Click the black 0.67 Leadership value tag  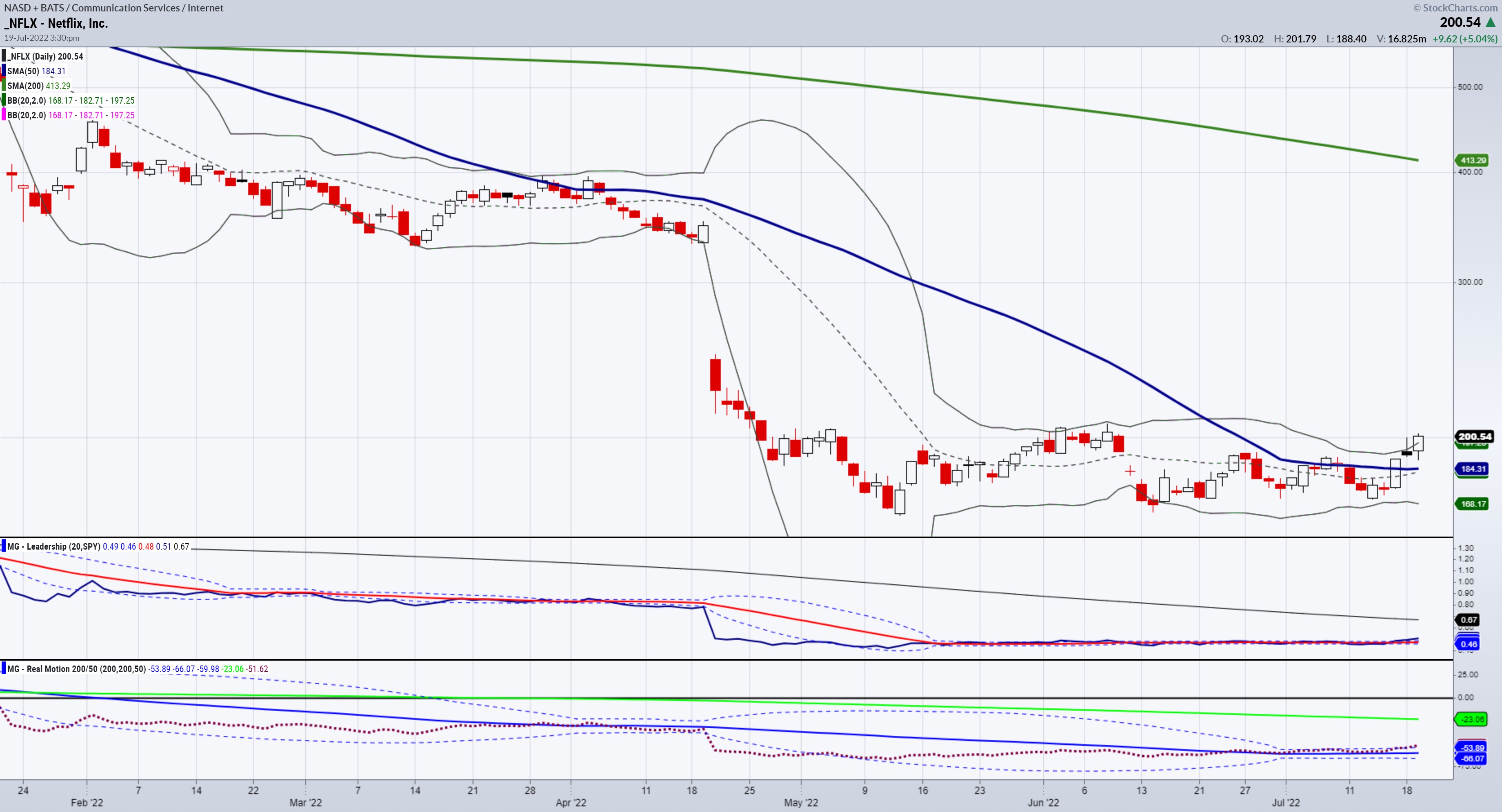[1469, 620]
